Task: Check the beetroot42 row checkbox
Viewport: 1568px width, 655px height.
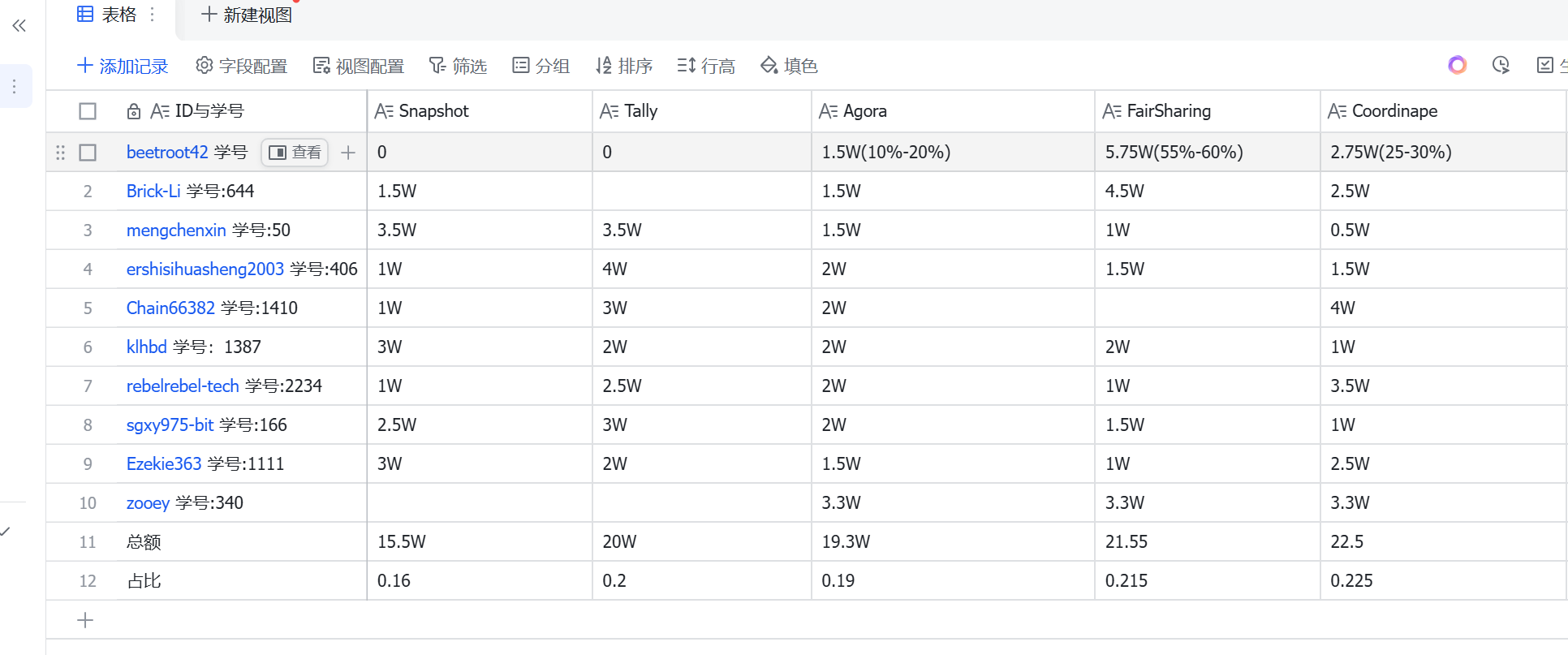Action: (x=88, y=153)
